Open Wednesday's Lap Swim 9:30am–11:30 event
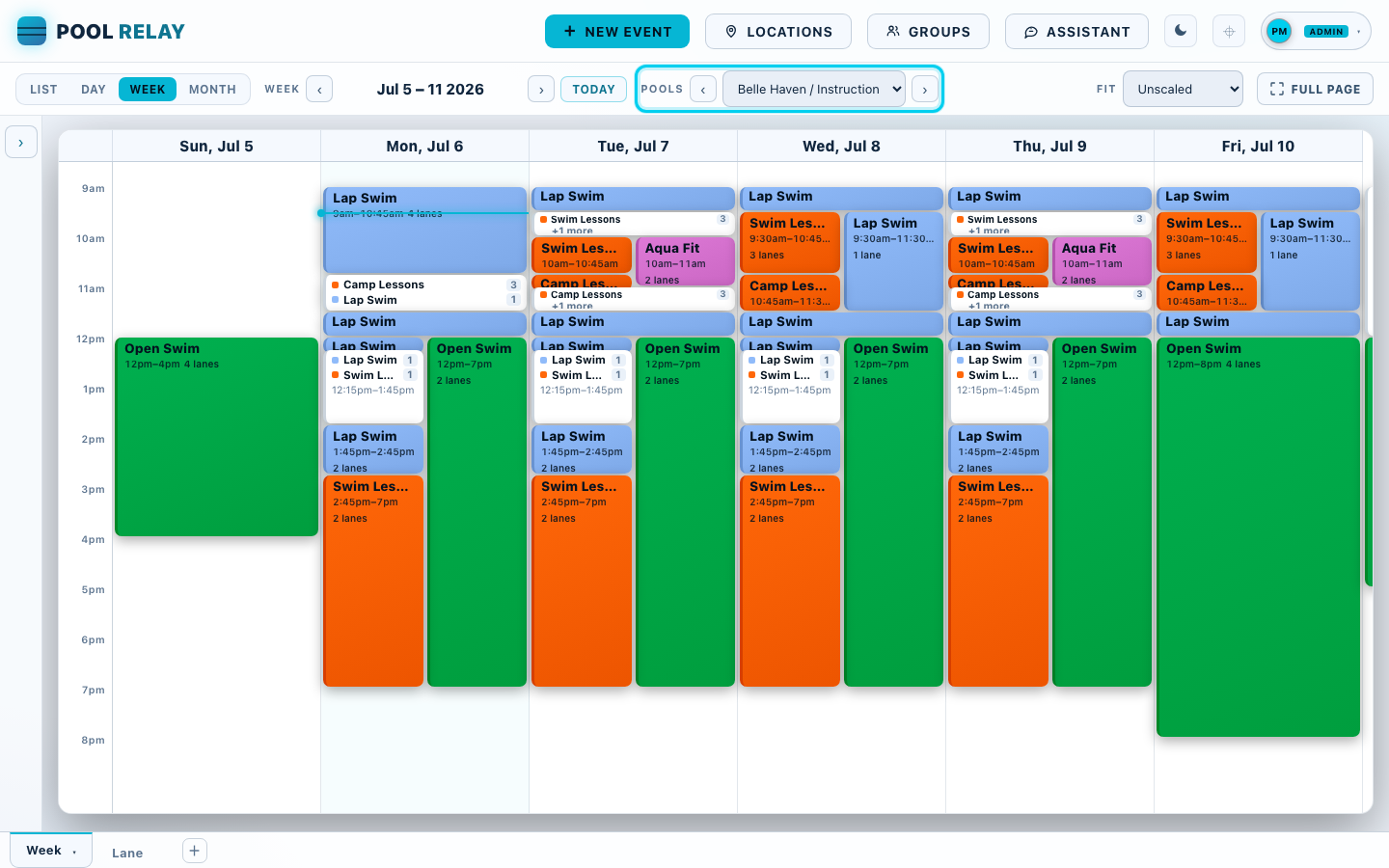Viewport: 1389px width, 868px height. click(x=893, y=261)
